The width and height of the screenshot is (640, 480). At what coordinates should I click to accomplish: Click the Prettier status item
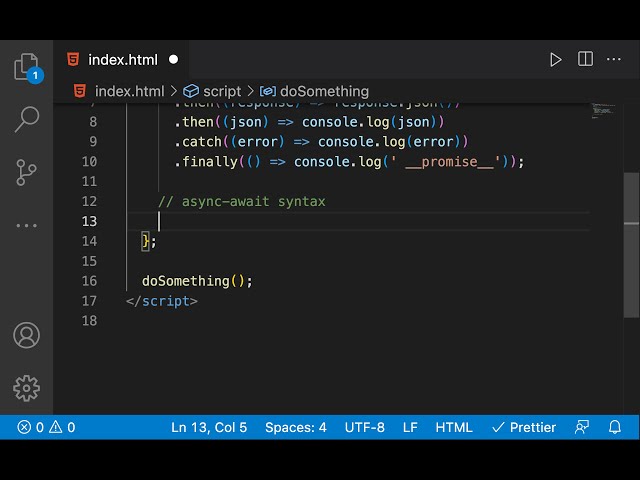[x=524, y=427]
